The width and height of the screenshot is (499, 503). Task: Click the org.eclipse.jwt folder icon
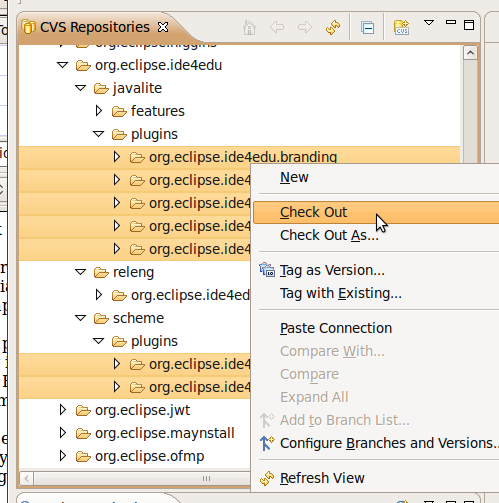[x=83, y=411]
